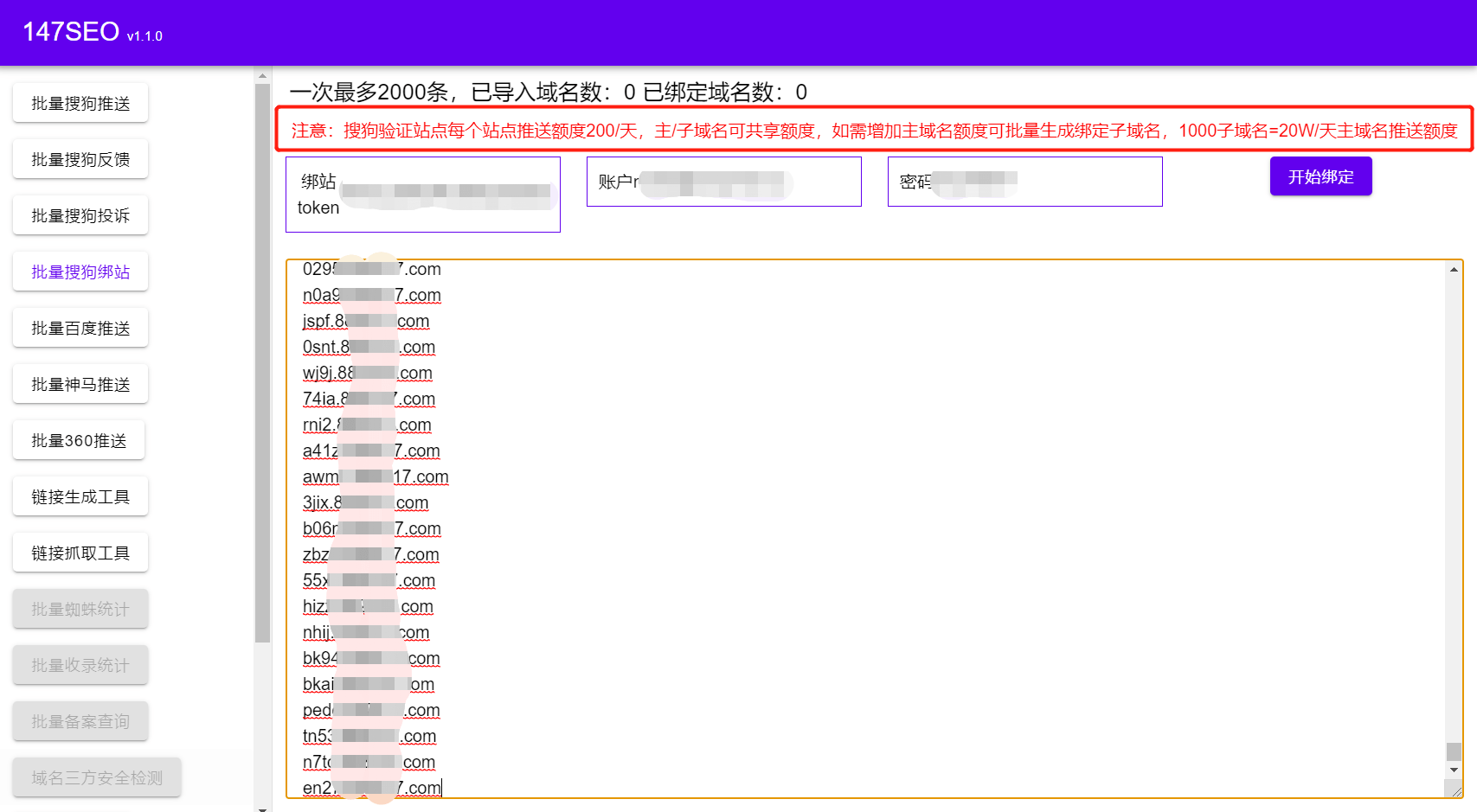
Task: Open 链接抓取工具
Action: tap(80, 552)
